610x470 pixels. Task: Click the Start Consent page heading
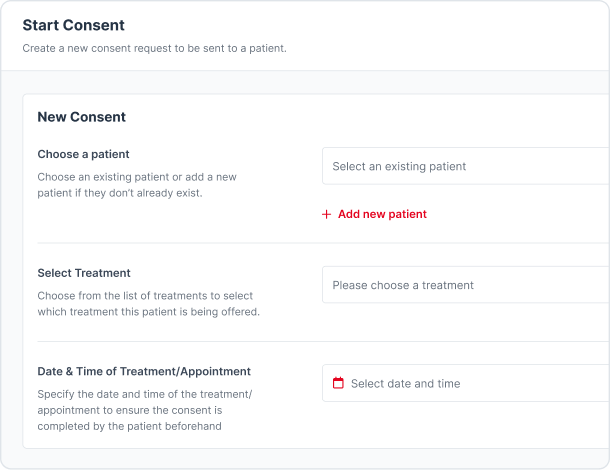pos(74,25)
